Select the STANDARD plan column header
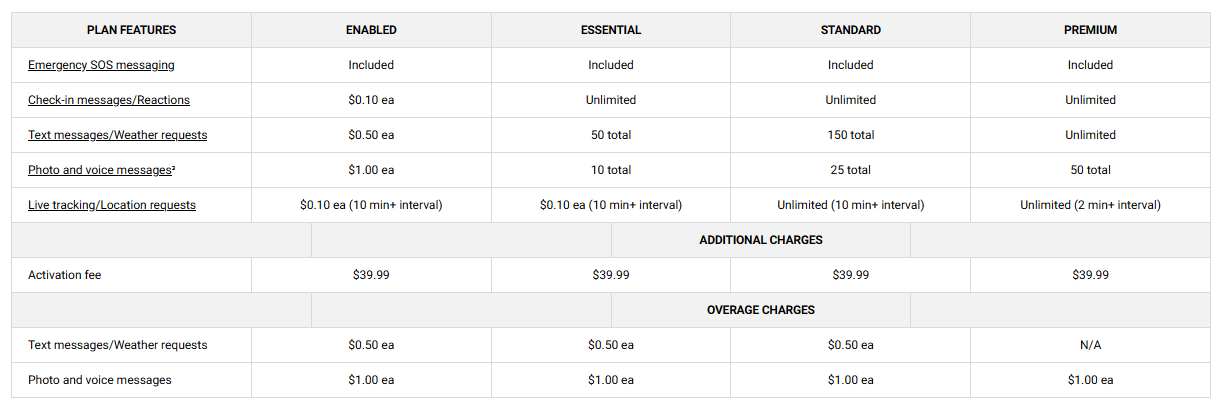Screen dimensions: 1223x408 click(x=851, y=30)
